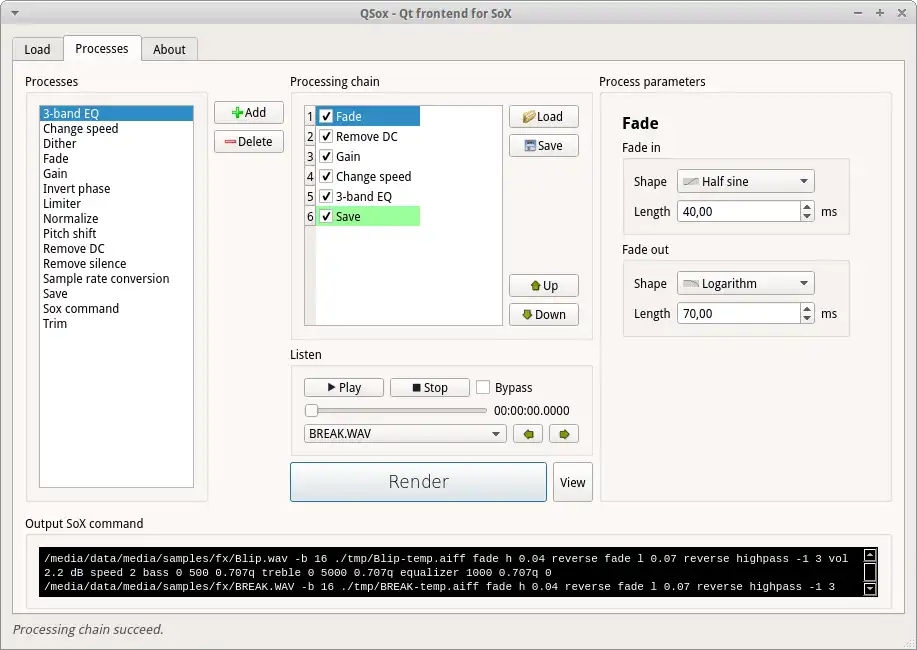Open Fade out Shape dropdown (Logarithm)
The height and width of the screenshot is (650, 917).
pyautogui.click(x=746, y=284)
